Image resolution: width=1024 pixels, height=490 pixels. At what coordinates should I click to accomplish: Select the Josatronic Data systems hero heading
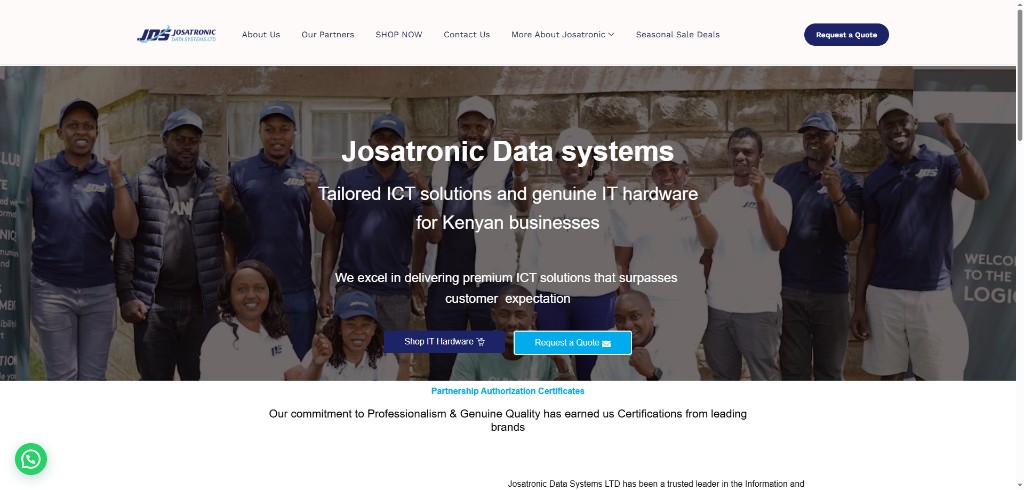[x=507, y=152]
